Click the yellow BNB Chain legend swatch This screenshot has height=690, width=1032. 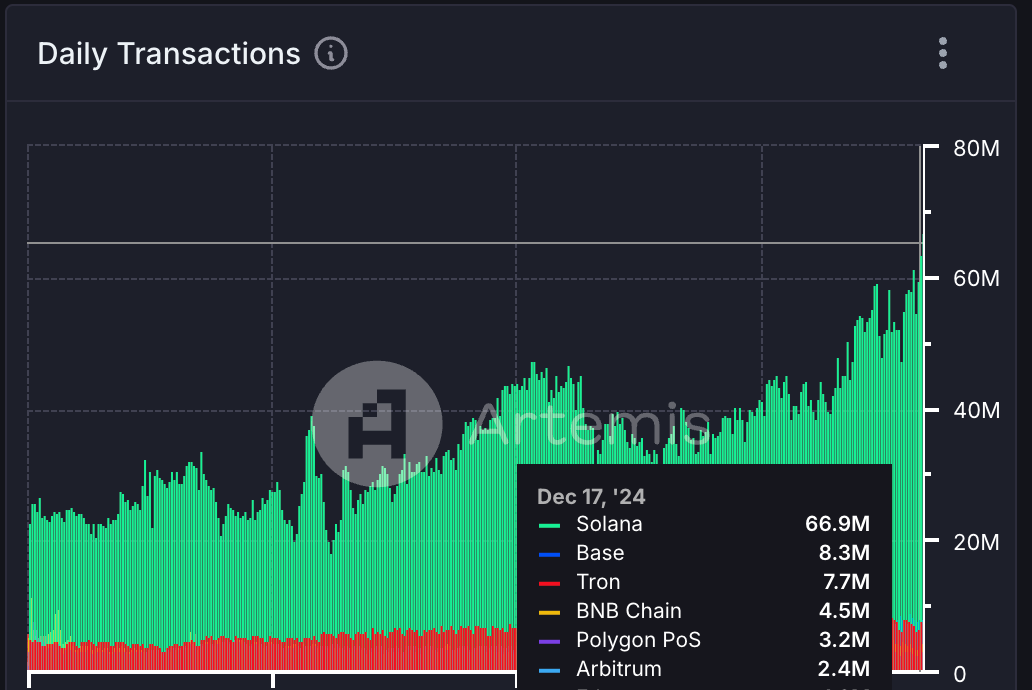tap(549, 612)
